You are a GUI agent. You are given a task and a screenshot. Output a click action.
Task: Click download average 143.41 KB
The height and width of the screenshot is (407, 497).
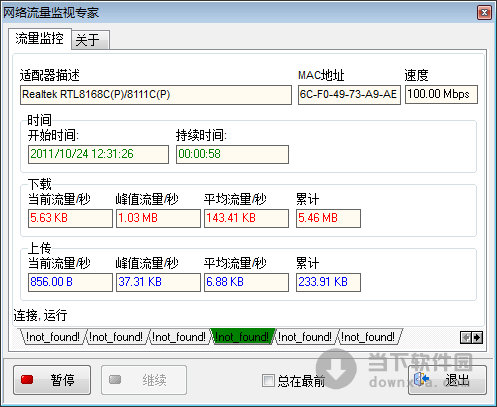coord(246,218)
